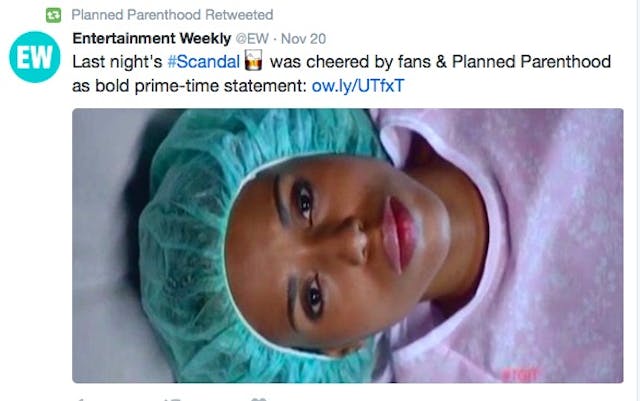Follow the #Scandal hashtag
The height and width of the screenshot is (401, 640).
click(x=204, y=62)
